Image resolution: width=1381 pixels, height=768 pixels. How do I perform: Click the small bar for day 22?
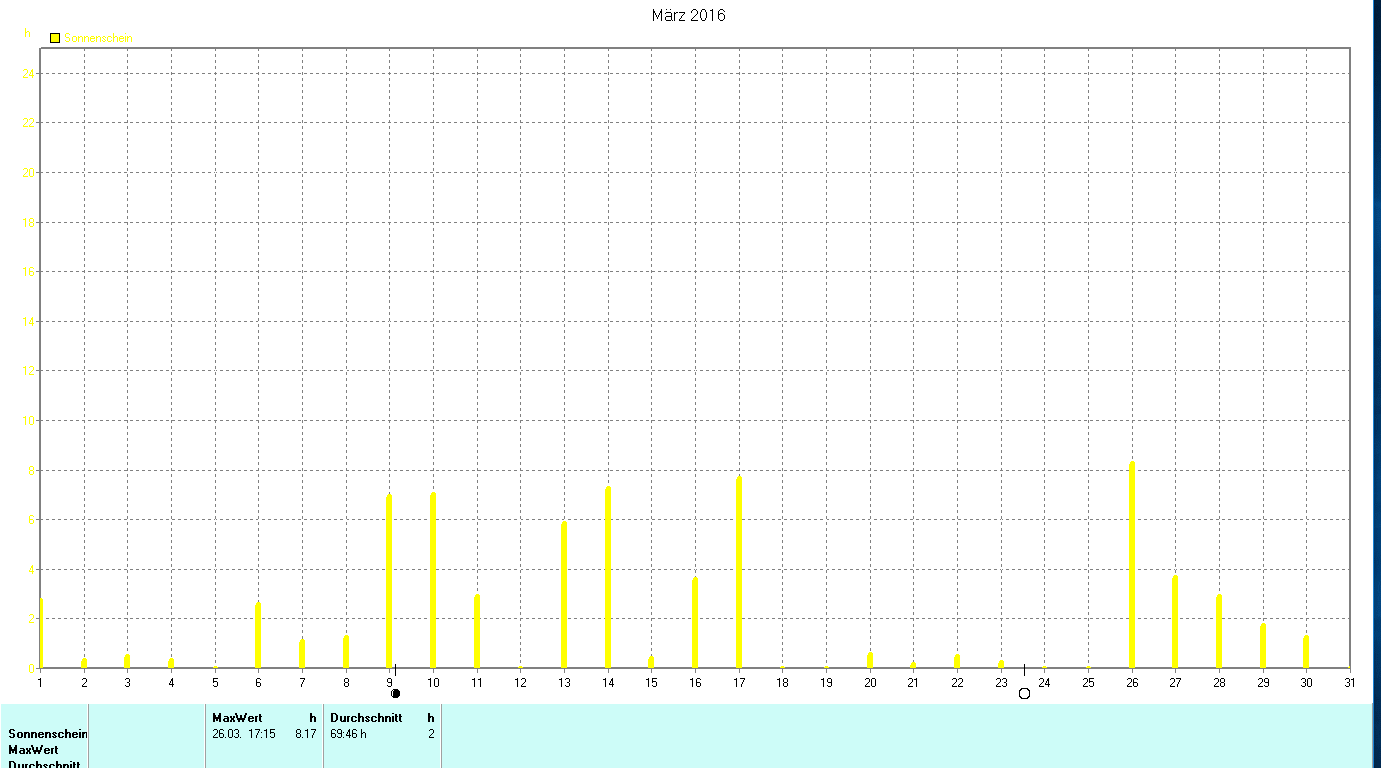click(957, 660)
